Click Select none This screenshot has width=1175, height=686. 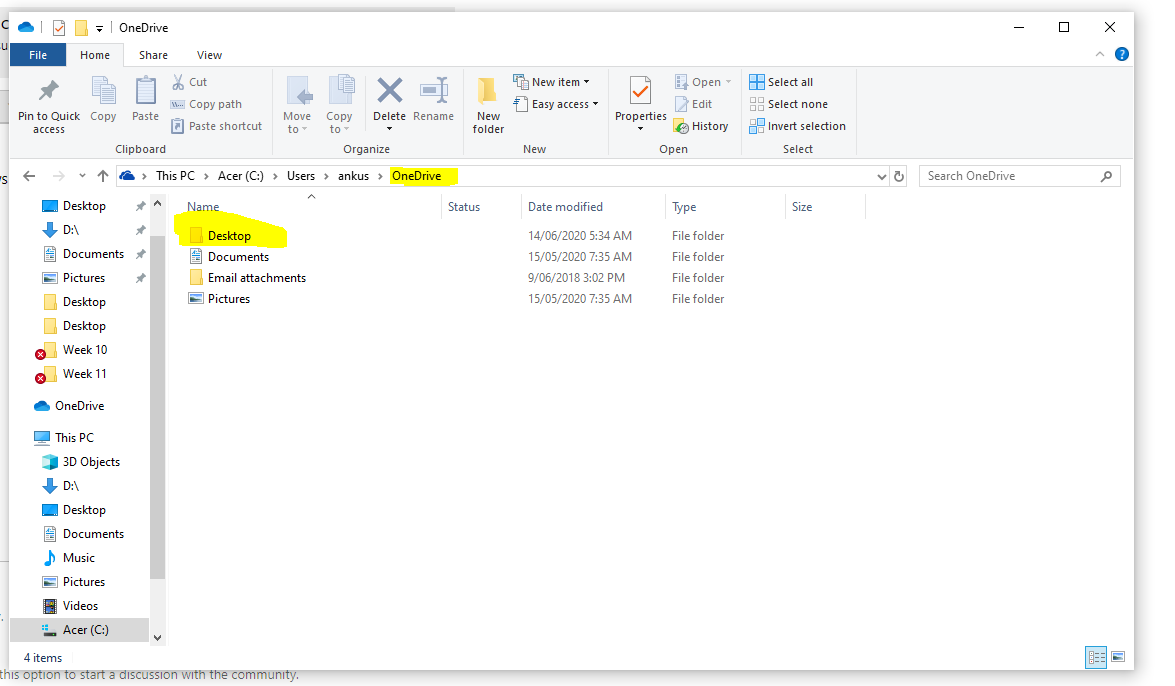[x=788, y=104]
